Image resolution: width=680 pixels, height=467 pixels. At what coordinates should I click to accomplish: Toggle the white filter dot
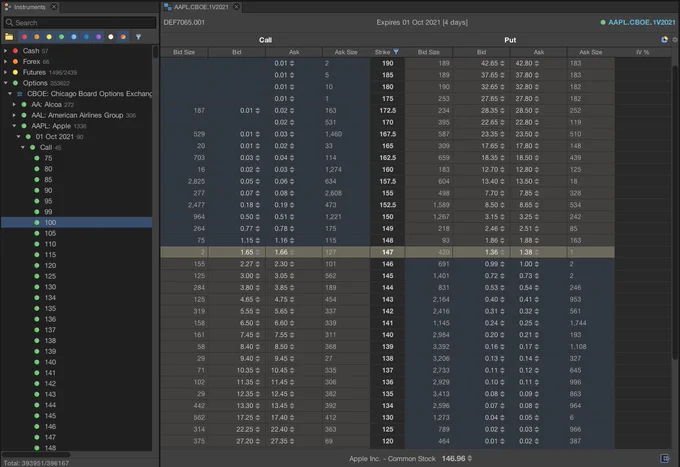pyautogui.click(x=111, y=37)
